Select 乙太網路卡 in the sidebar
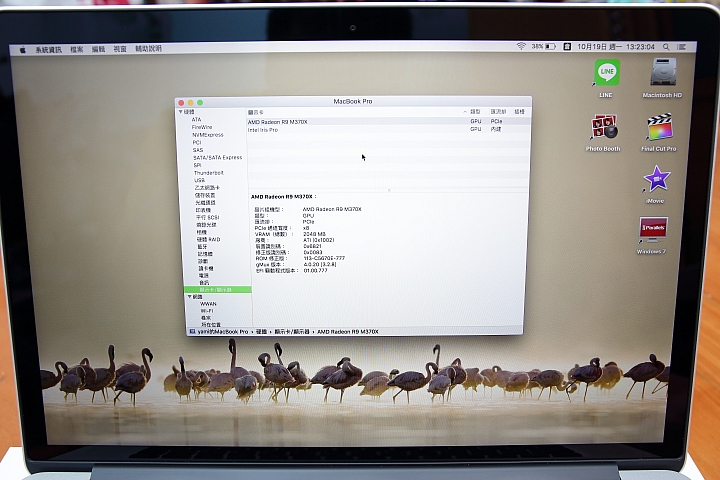720x480 pixels. pos(207,188)
